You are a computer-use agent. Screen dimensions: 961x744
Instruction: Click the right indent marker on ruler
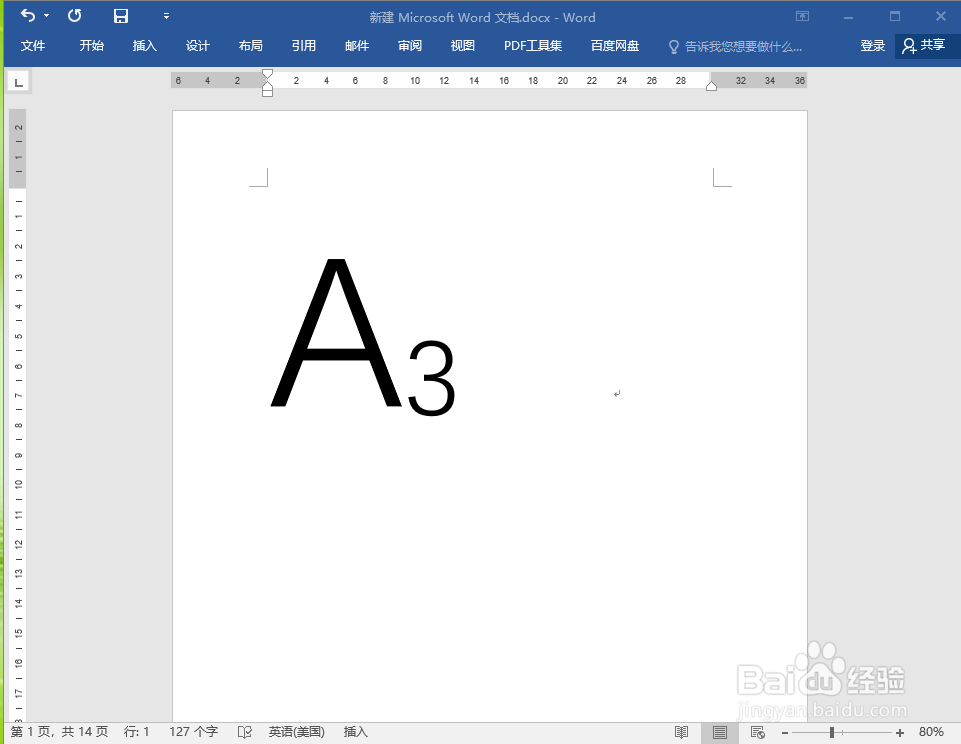click(x=711, y=86)
